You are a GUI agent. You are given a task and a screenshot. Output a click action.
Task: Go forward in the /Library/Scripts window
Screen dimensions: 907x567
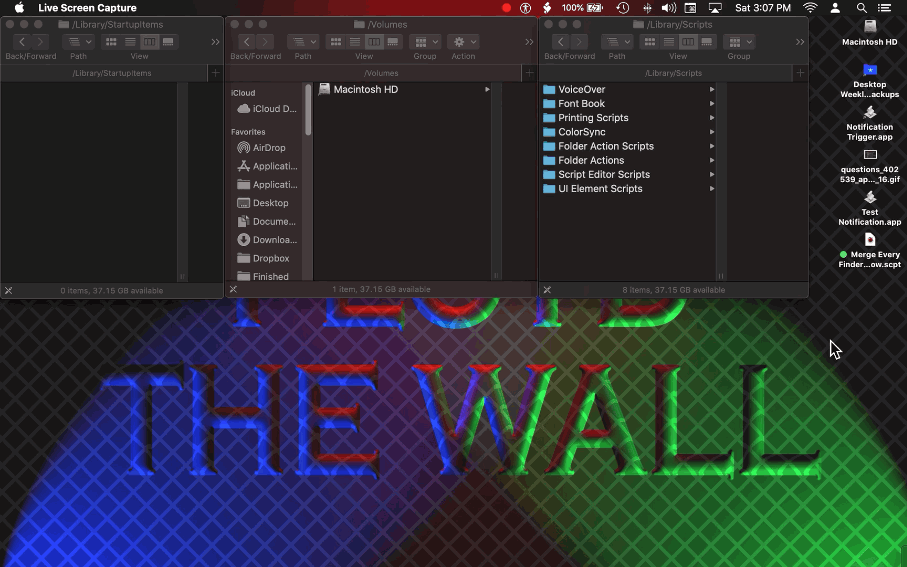(x=578, y=42)
